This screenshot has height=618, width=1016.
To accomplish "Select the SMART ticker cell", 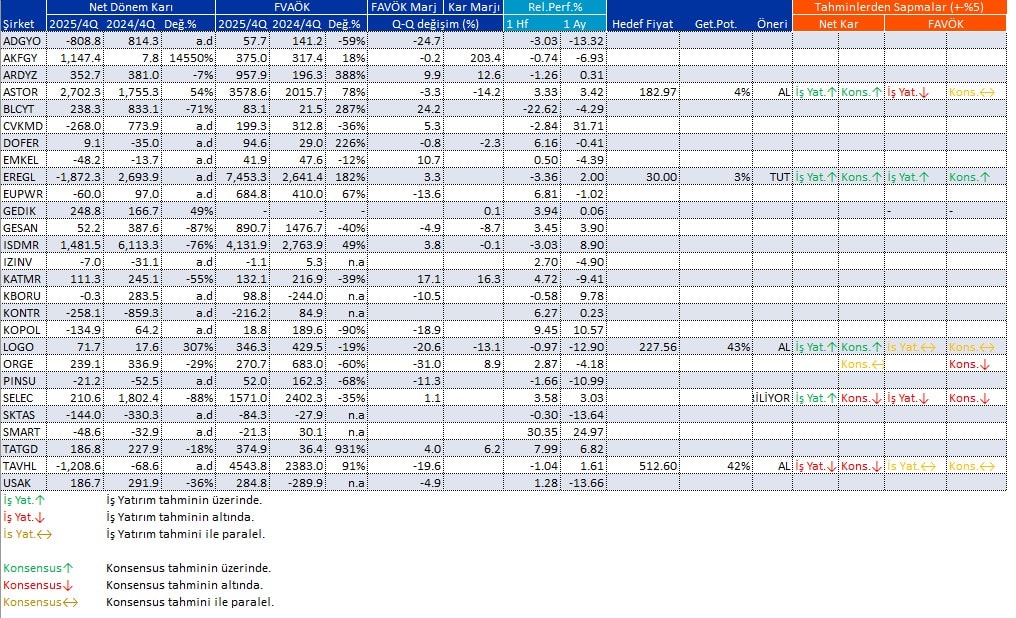I will click(x=22, y=432).
